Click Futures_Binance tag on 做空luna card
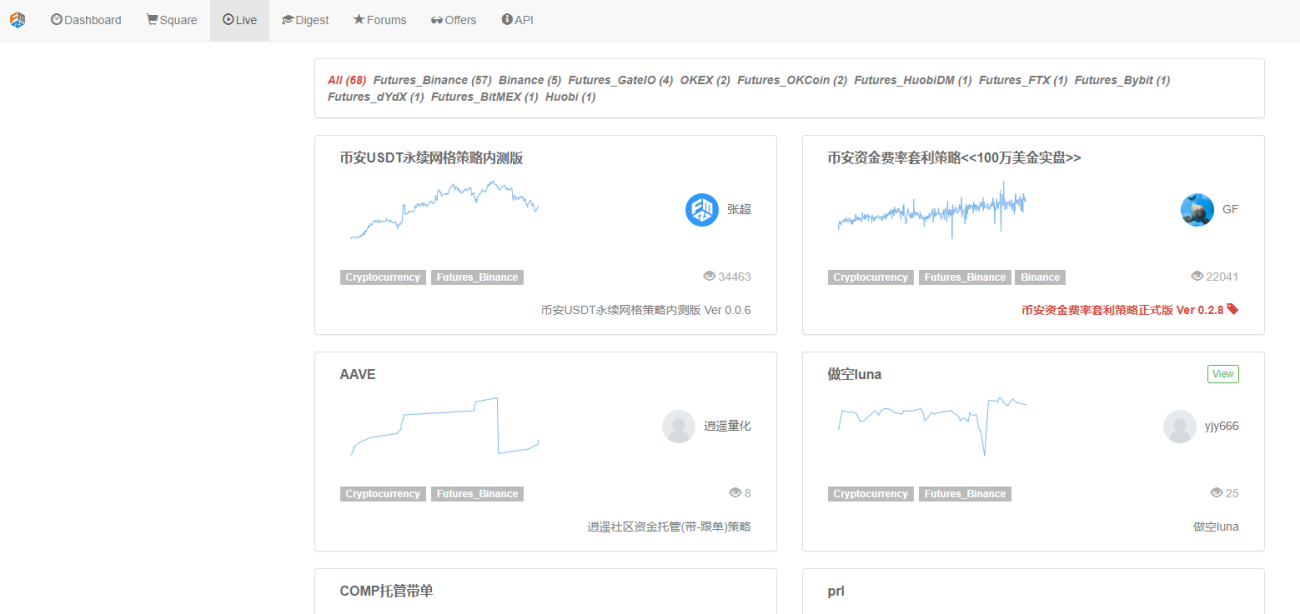The image size is (1300, 614). (x=966, y=494)
